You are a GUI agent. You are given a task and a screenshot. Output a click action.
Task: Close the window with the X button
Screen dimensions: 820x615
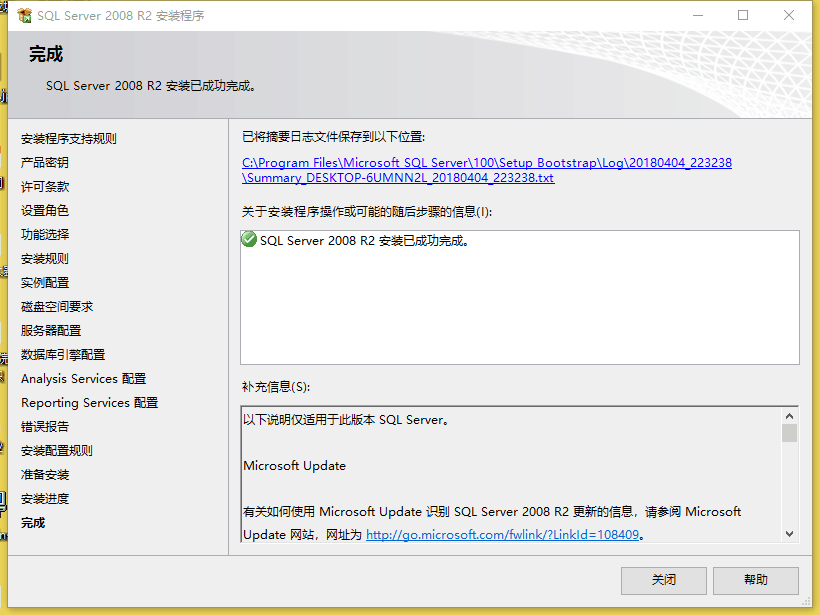pyautogui.click(x=789, y=16)
